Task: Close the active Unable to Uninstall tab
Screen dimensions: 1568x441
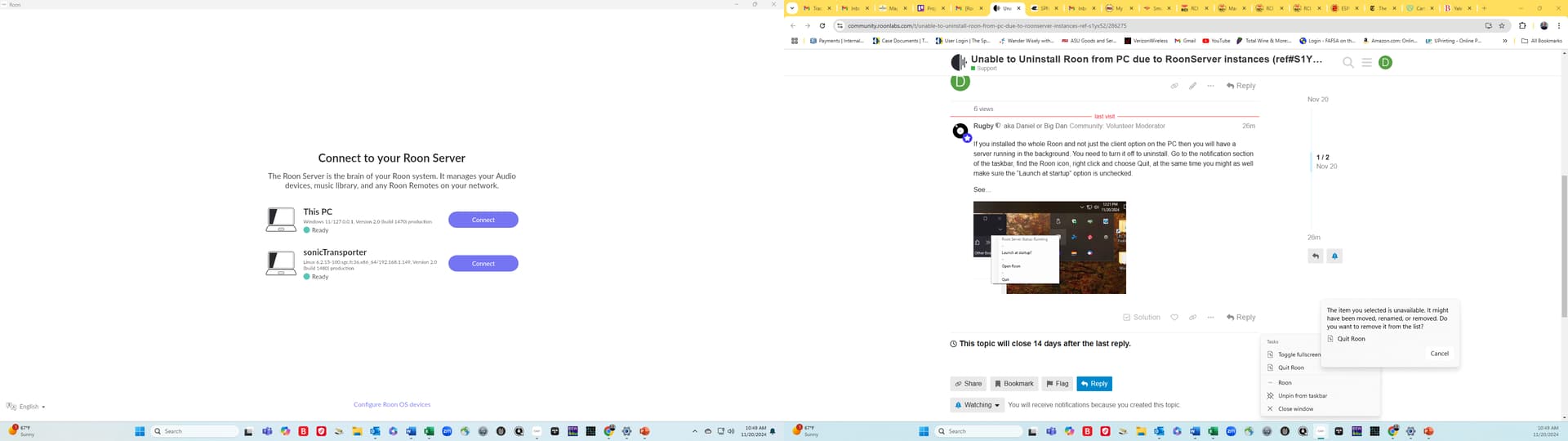Action: click(1018, 8)
